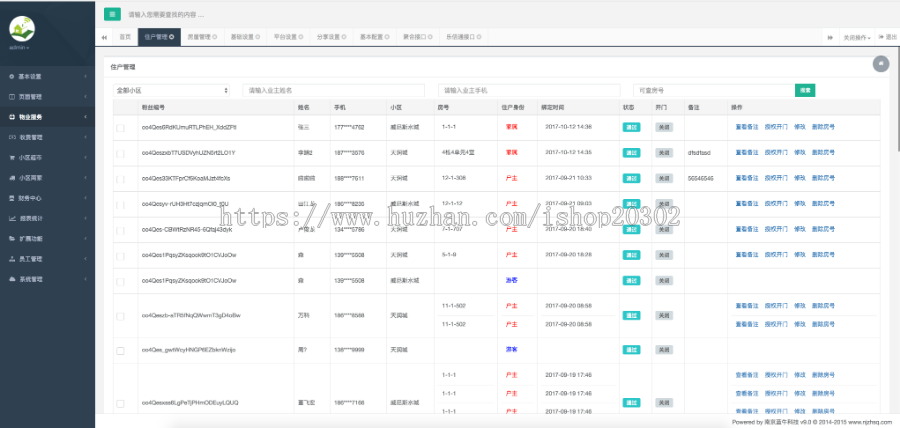This screenshot has width=900, height=428.
Task: Open the 全部小区 community dropdown
Action: coord(171,91)
